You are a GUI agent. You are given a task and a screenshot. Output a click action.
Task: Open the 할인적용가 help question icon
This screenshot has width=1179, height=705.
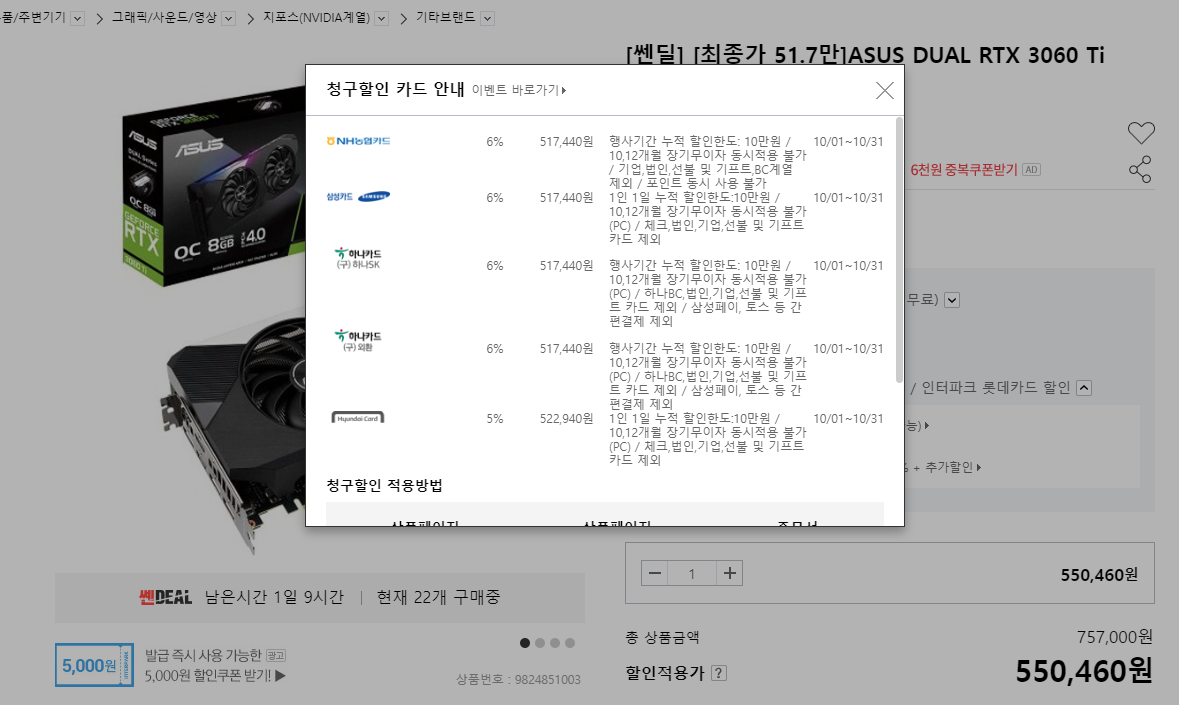point(719,673)
